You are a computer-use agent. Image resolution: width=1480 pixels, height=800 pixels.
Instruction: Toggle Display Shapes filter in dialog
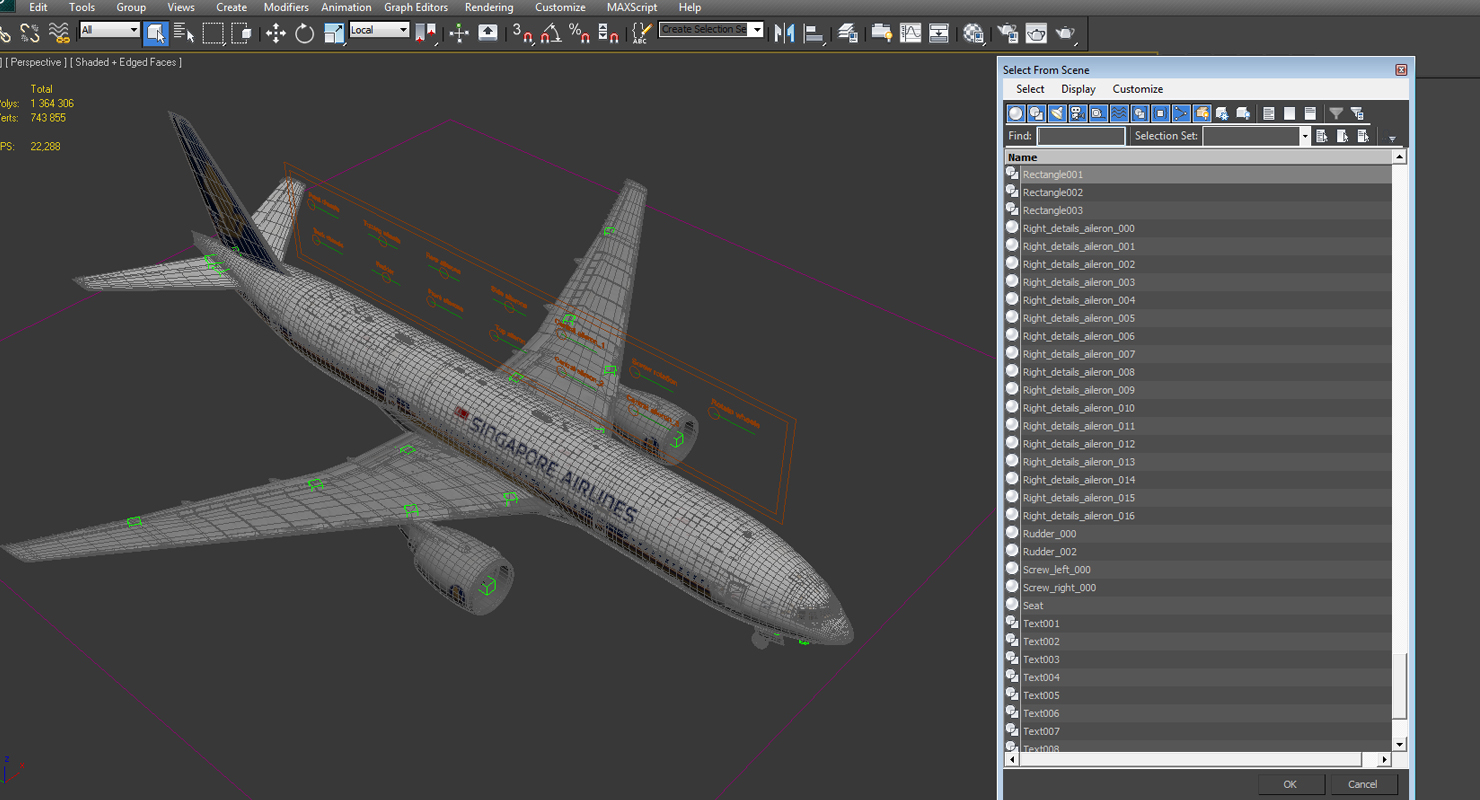pyautogui.click(x=1037, y=113)
